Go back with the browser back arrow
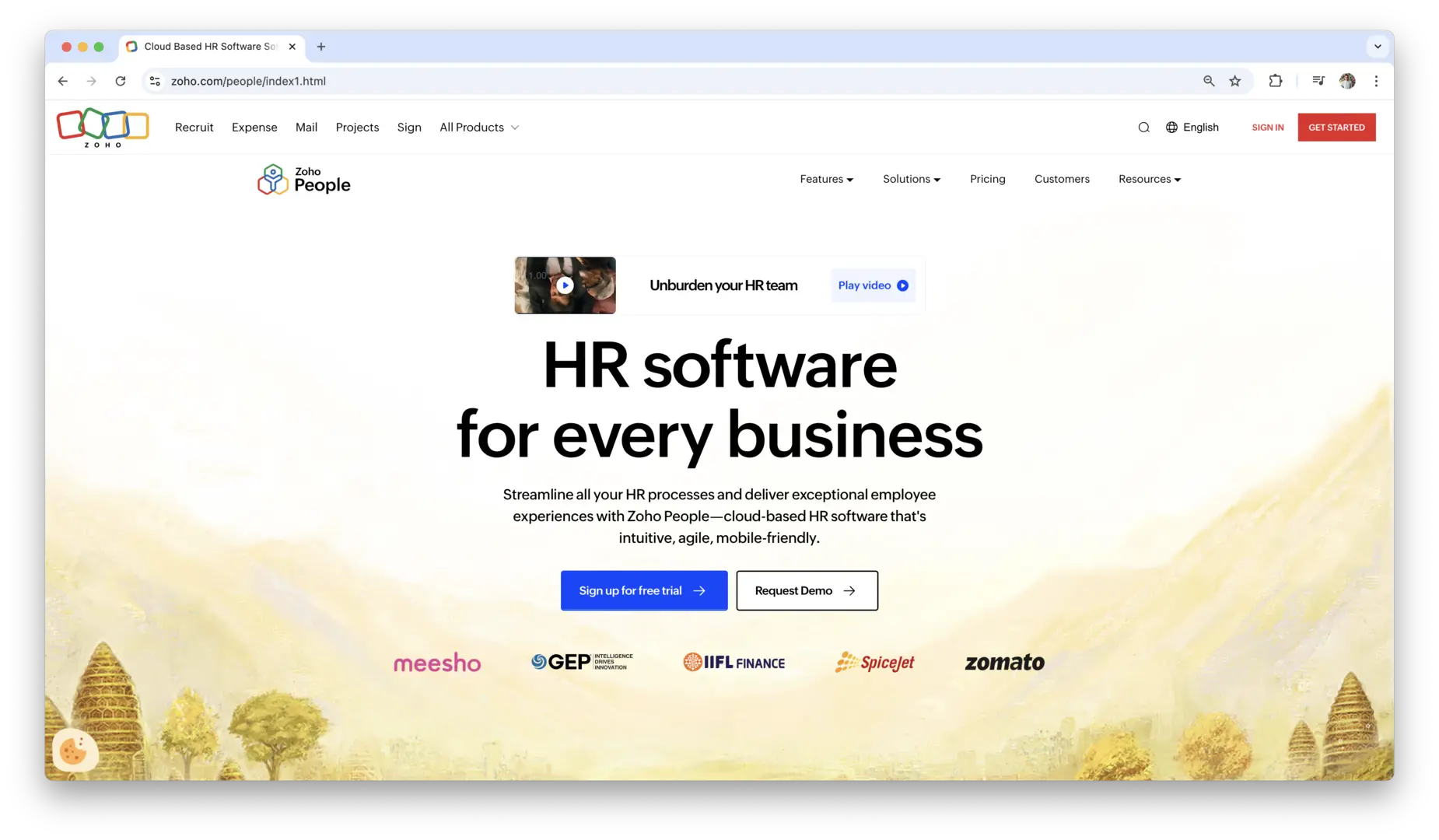Image resolution: width=1439 pixels, height=840 pixels. pyautogui.click(x=63, y=81)
